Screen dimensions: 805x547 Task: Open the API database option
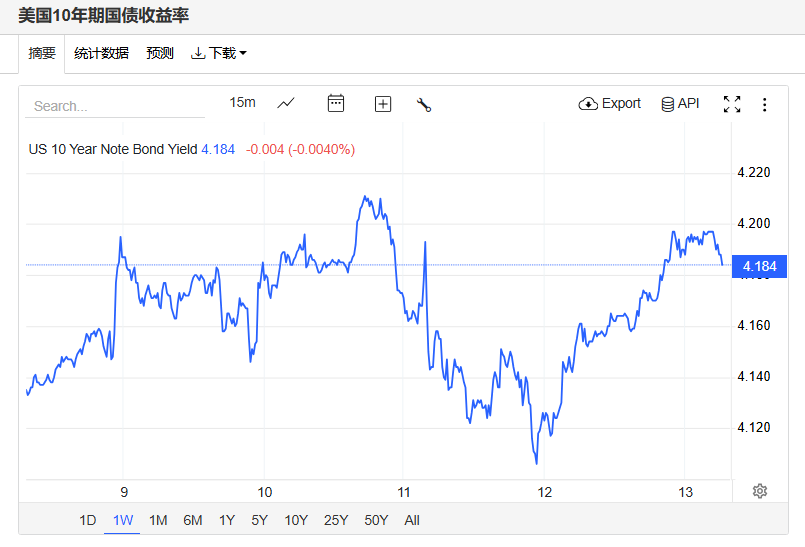680,104
